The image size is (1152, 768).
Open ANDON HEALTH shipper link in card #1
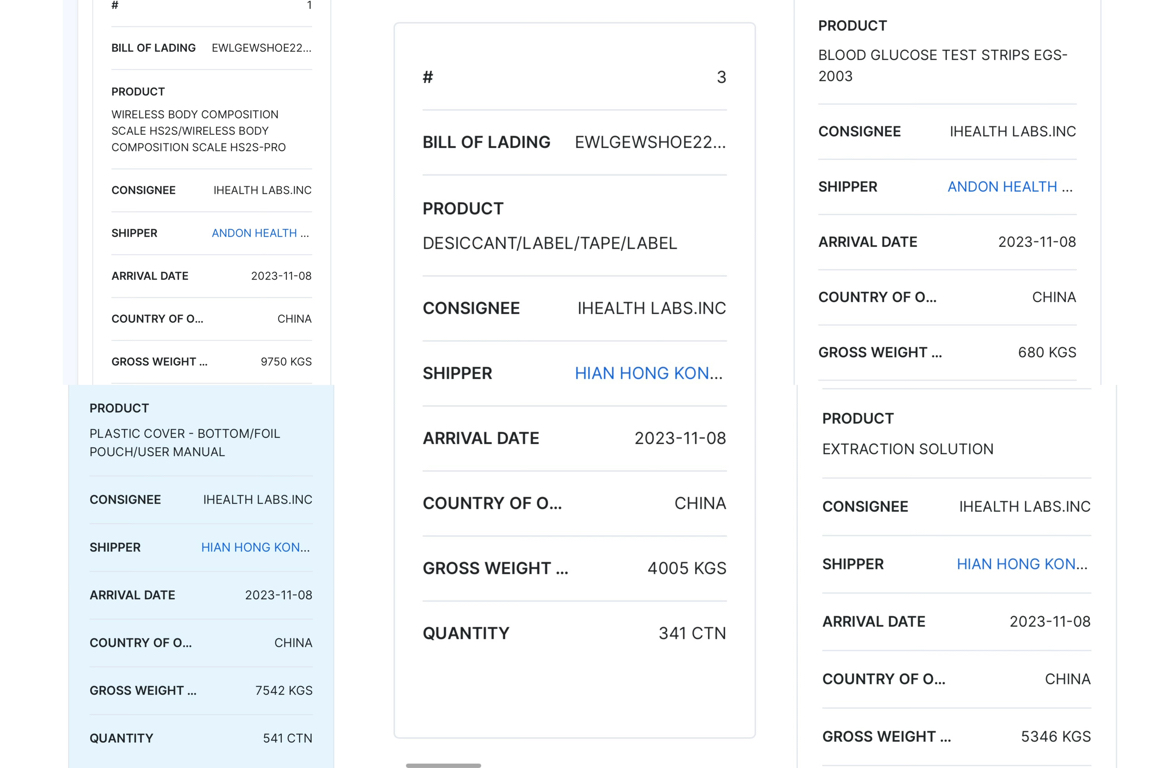point(260,233)
